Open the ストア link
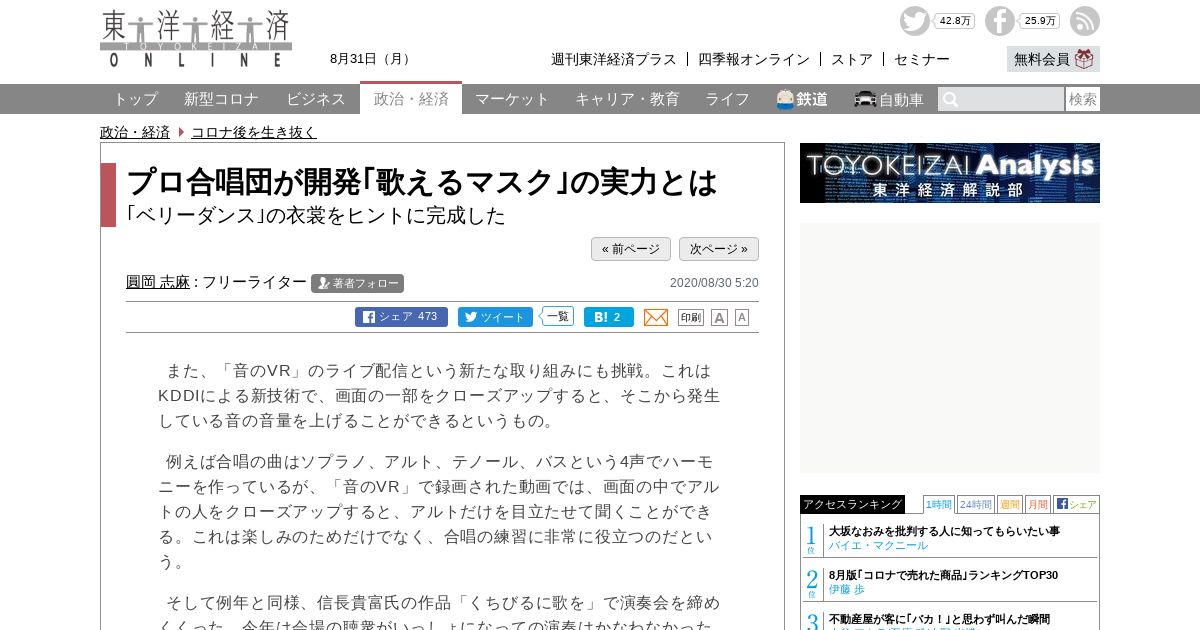This screenshot has height=630, width=1200. pos(852,59)
